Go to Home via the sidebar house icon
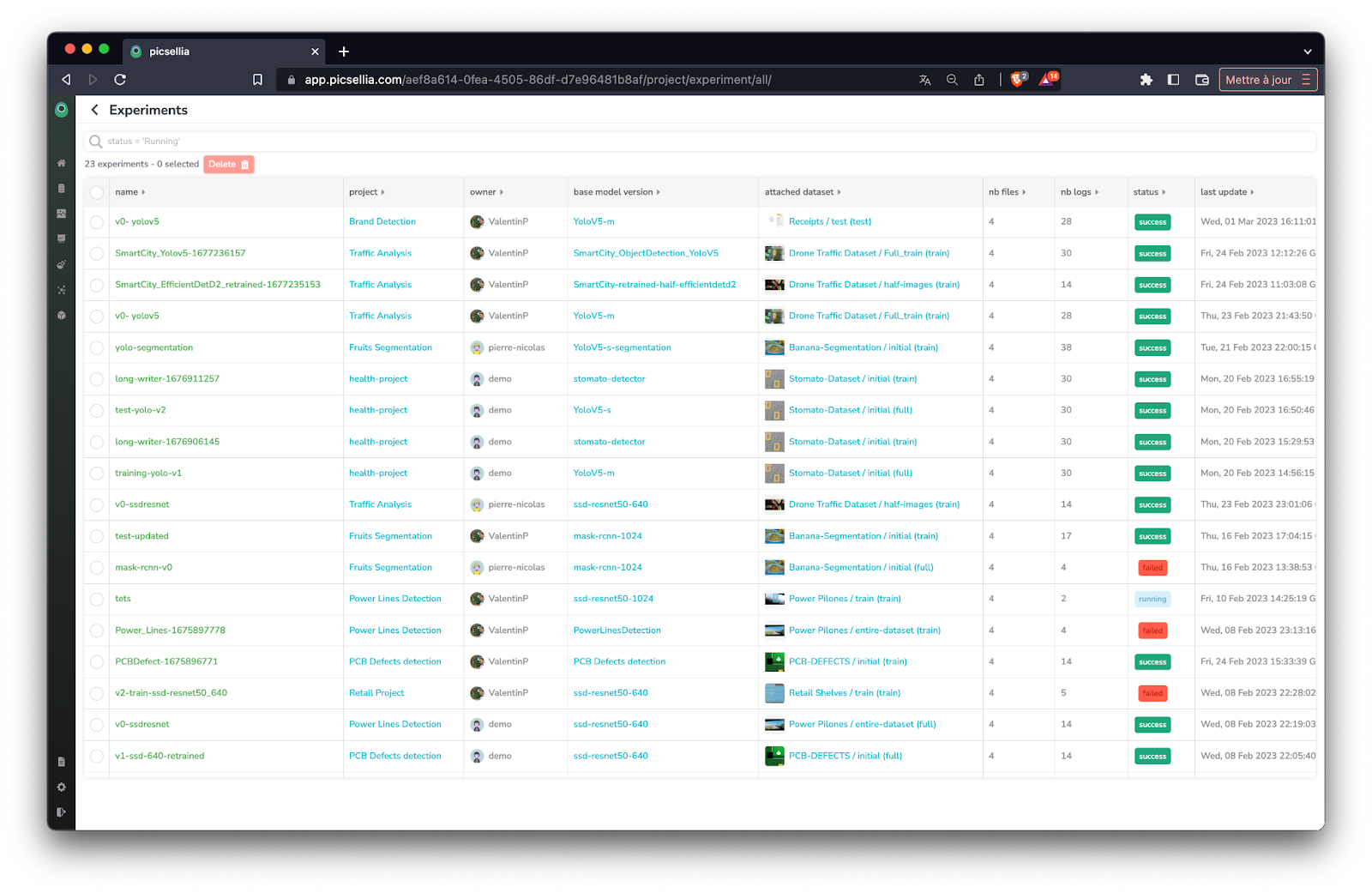 [x=61, y=163]
